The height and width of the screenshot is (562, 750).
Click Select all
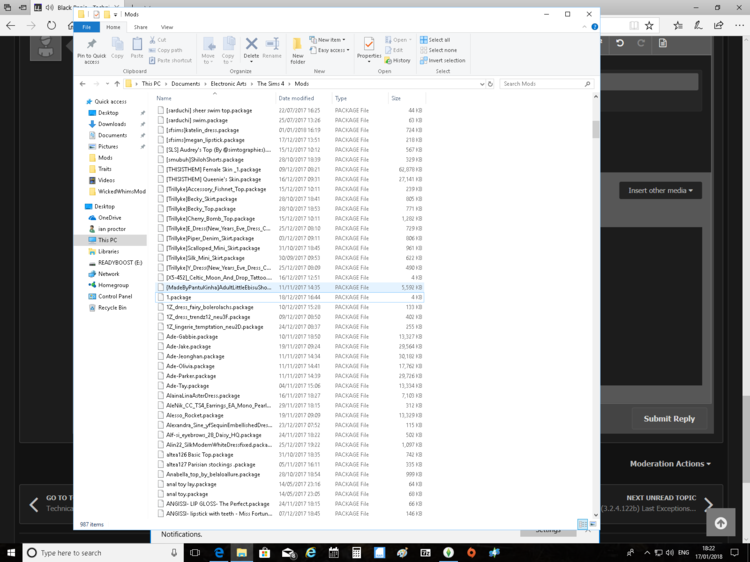(x=435, y=40)
